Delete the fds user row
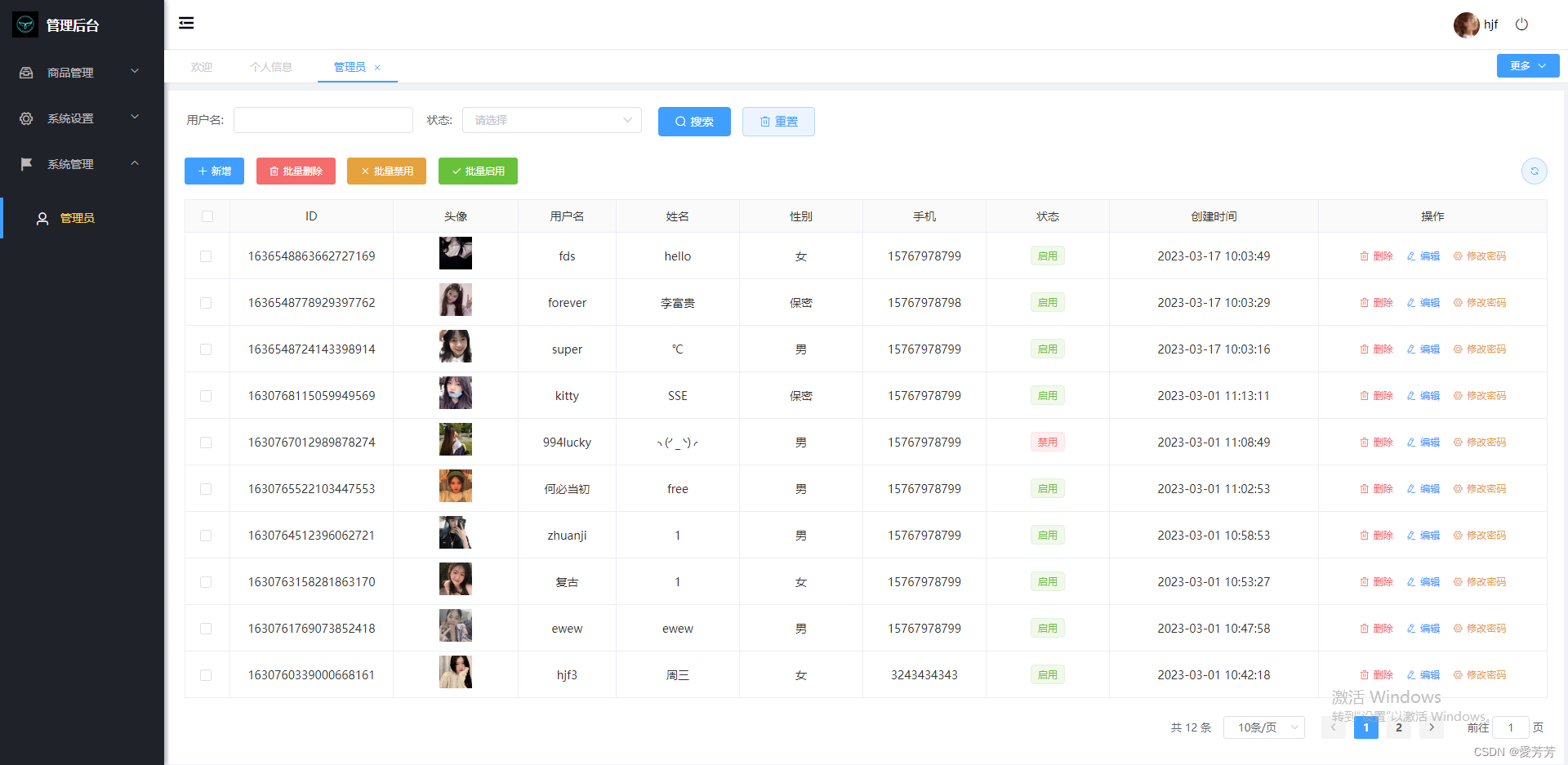Viewport: 1568px width, 765px height. 1376,256
